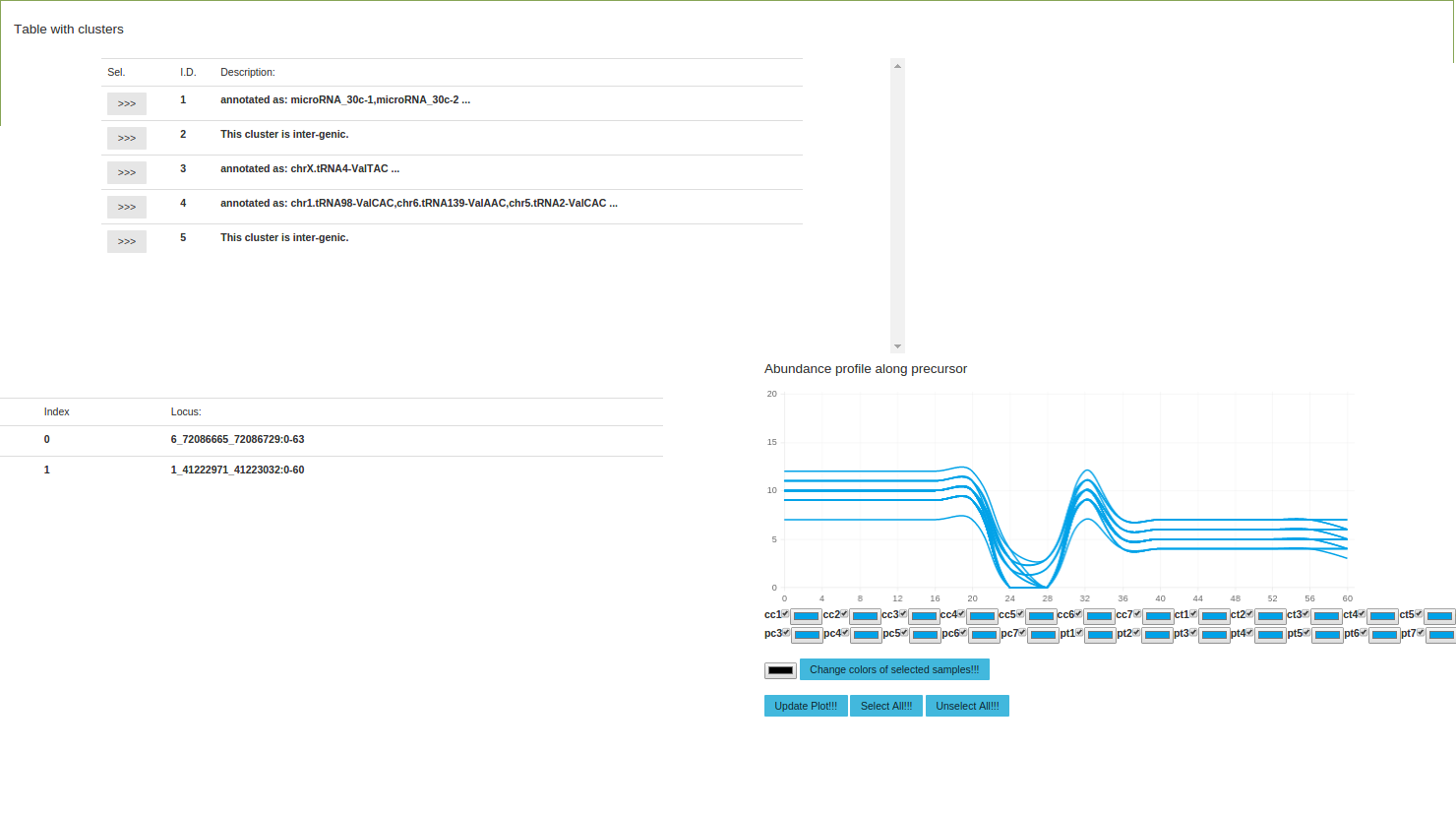Toggle the pc6 sample checkbox
This screenshot has height=815, width=1456.
pyautogui.click(x=963, y=632)
